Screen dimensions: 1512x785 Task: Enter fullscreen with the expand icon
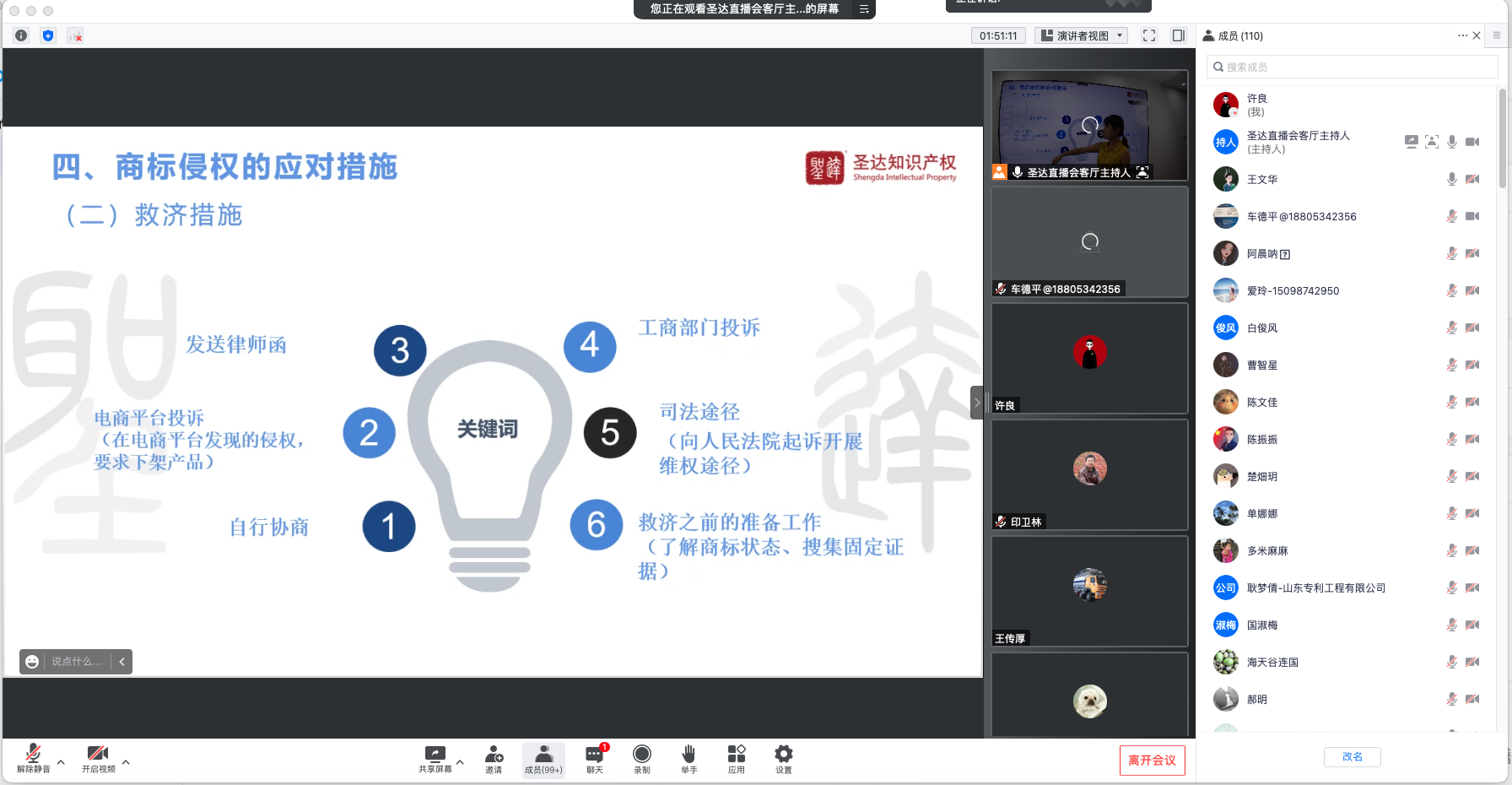pyautogui.click(x=1148, y=35)
